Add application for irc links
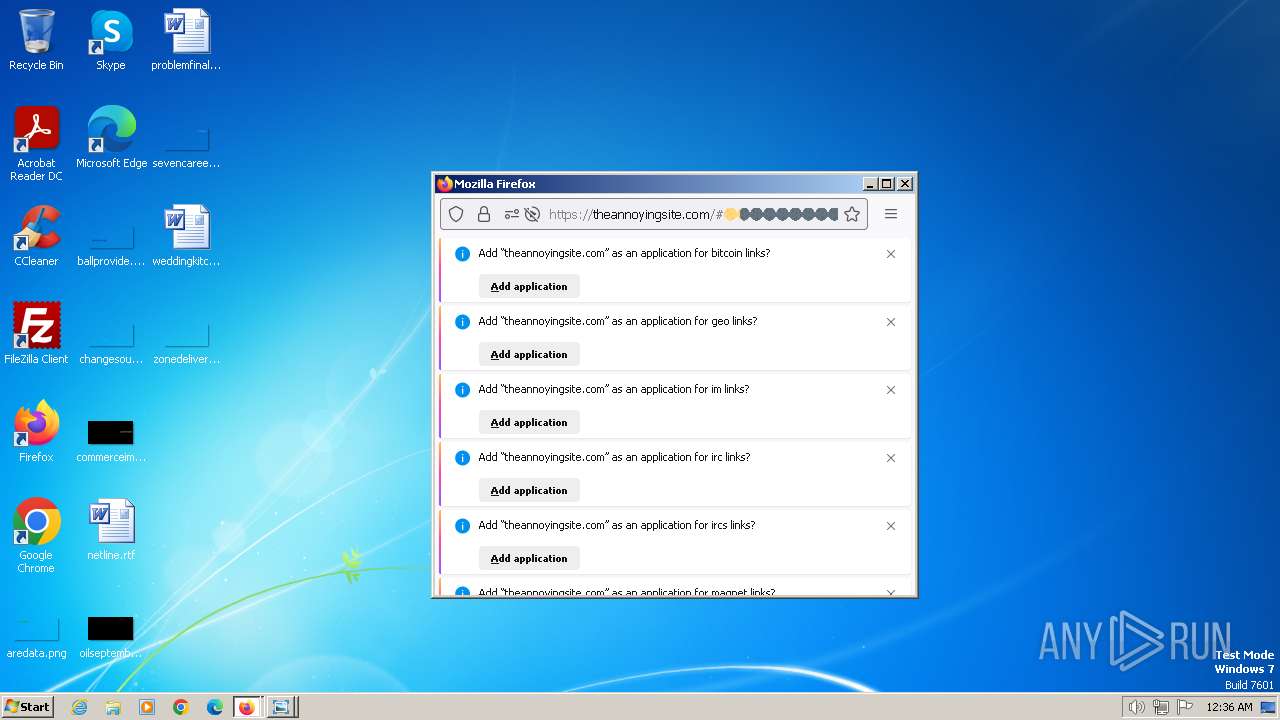Screen dimensions: 1280x720 [529, 490]
